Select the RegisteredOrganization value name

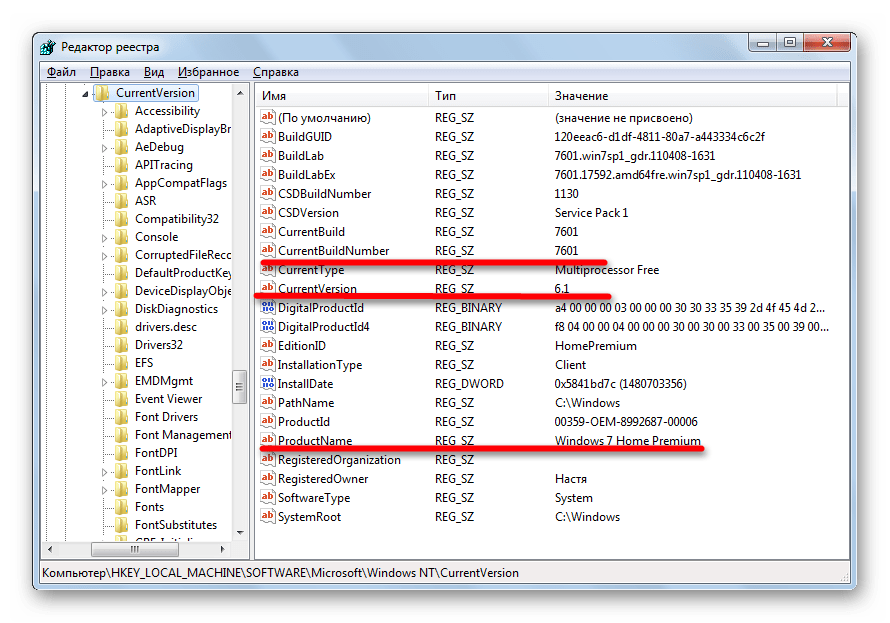point(339,460)
